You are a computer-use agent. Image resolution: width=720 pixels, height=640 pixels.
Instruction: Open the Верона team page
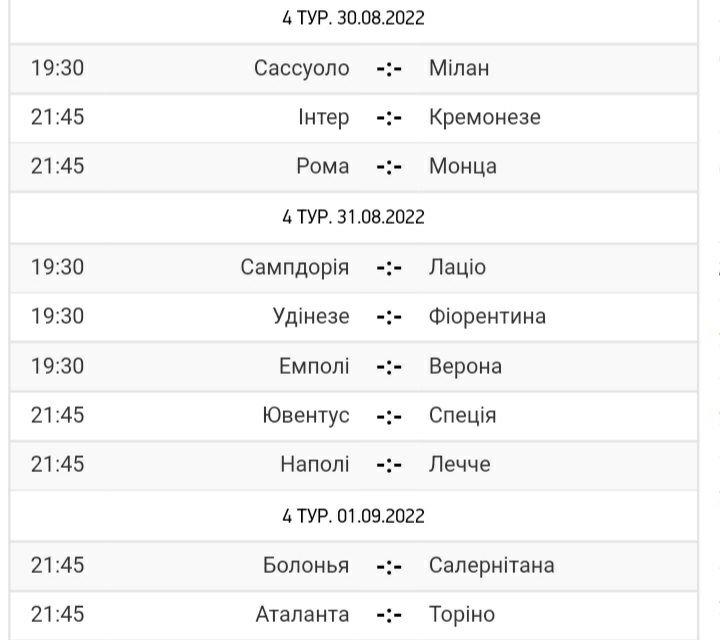pos(465,365)
